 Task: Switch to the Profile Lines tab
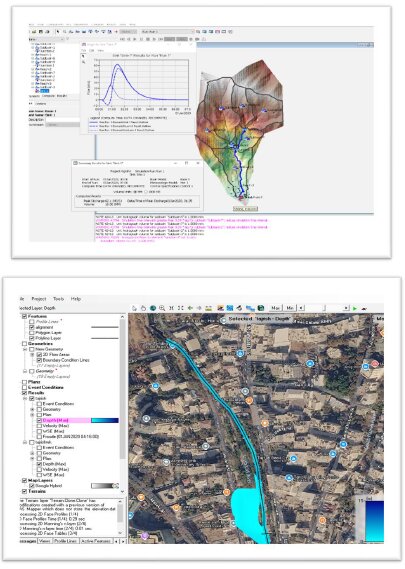click(x=66, y=541)
